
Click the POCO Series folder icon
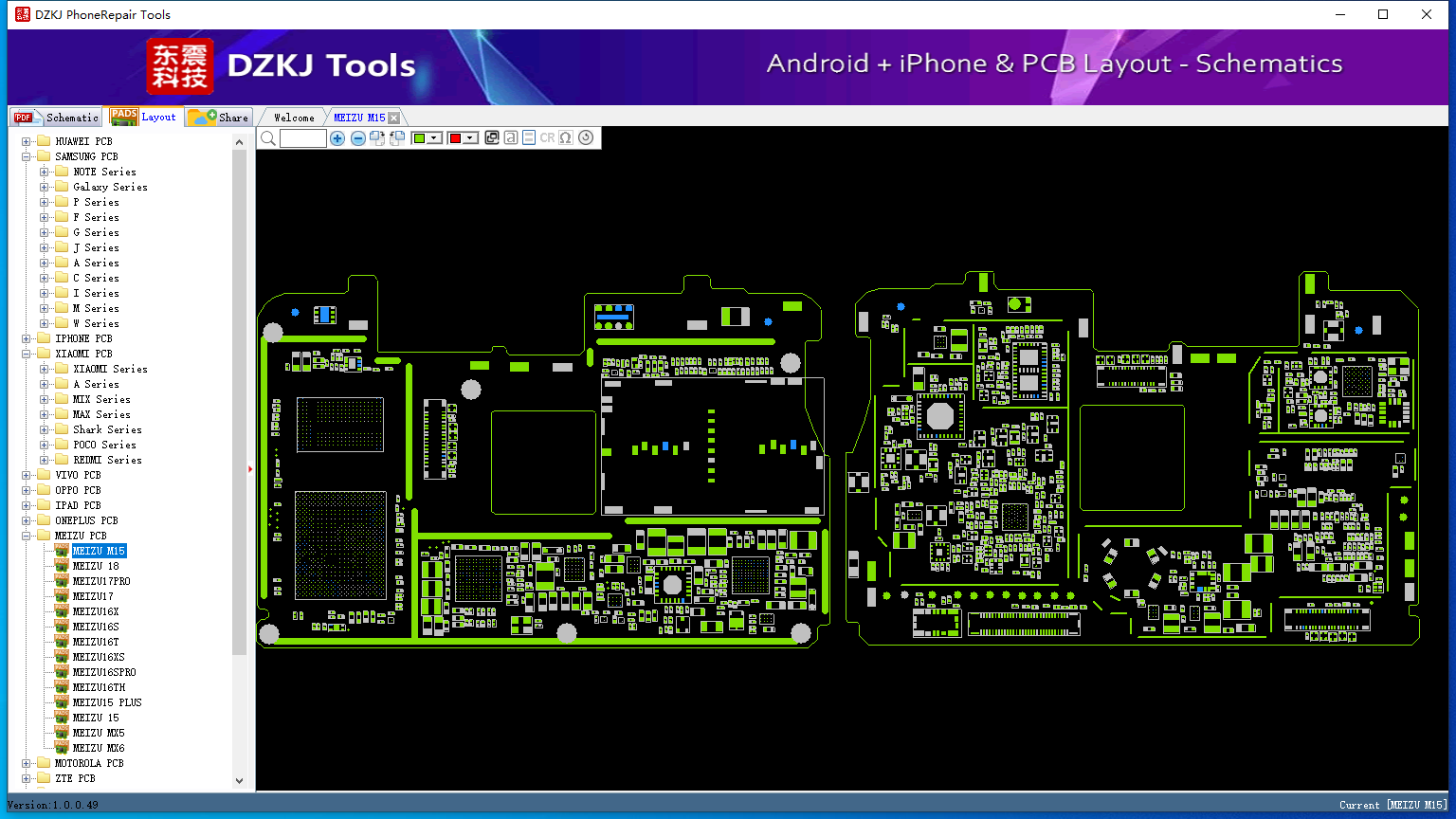[x=62, y=445]
